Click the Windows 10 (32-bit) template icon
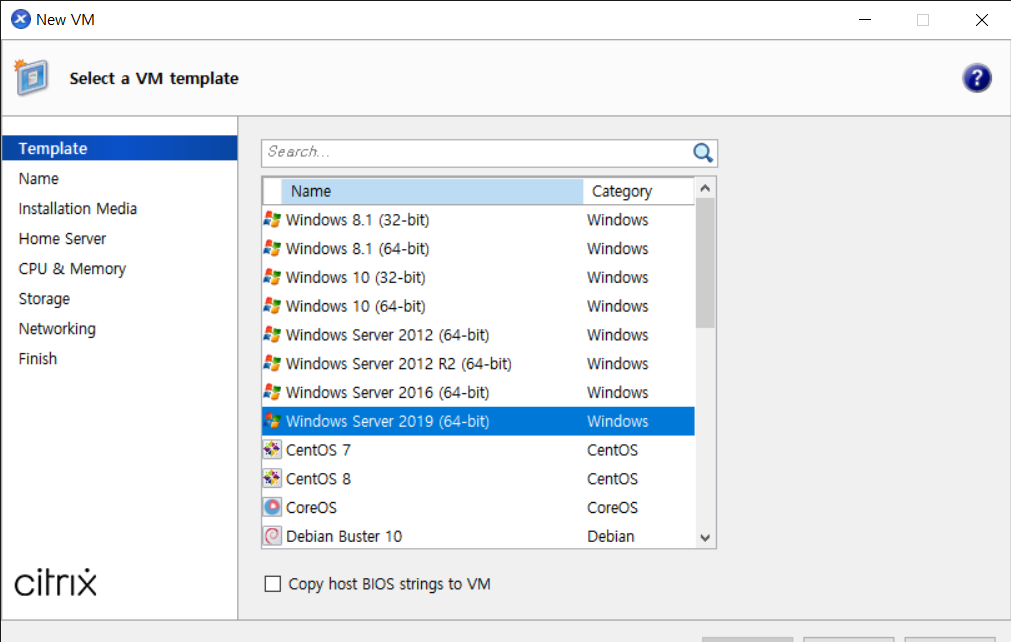The image size is (1011, 642). 272,277
